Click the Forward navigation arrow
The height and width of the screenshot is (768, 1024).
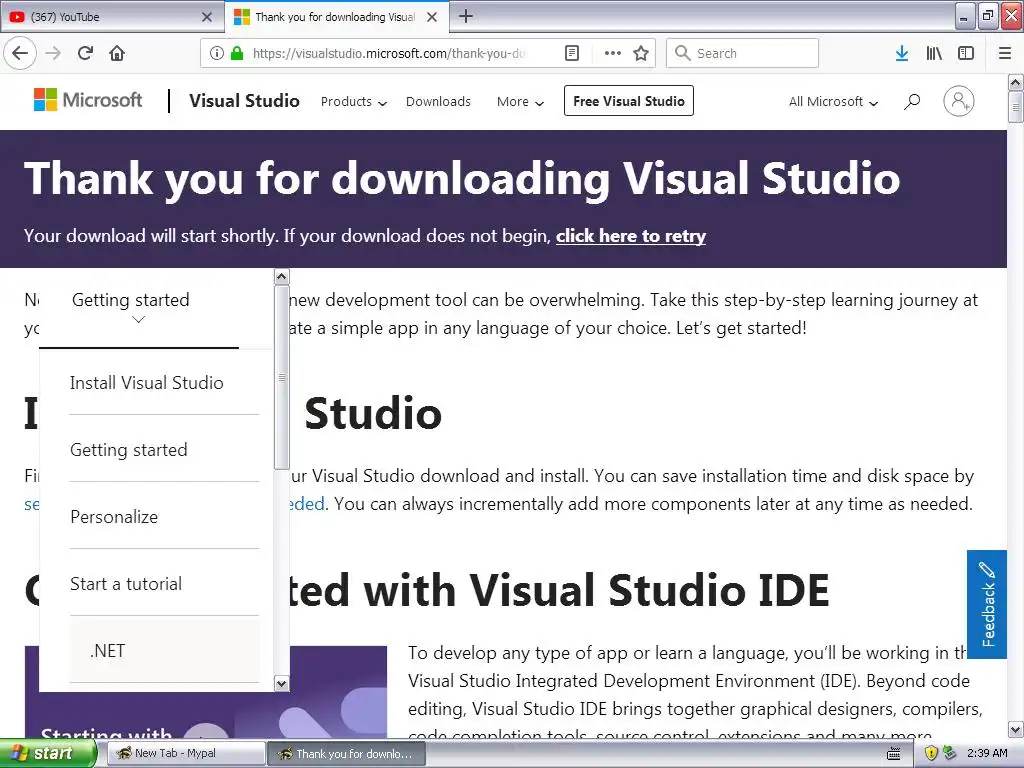pyautogui.click(x=53, y=53)
